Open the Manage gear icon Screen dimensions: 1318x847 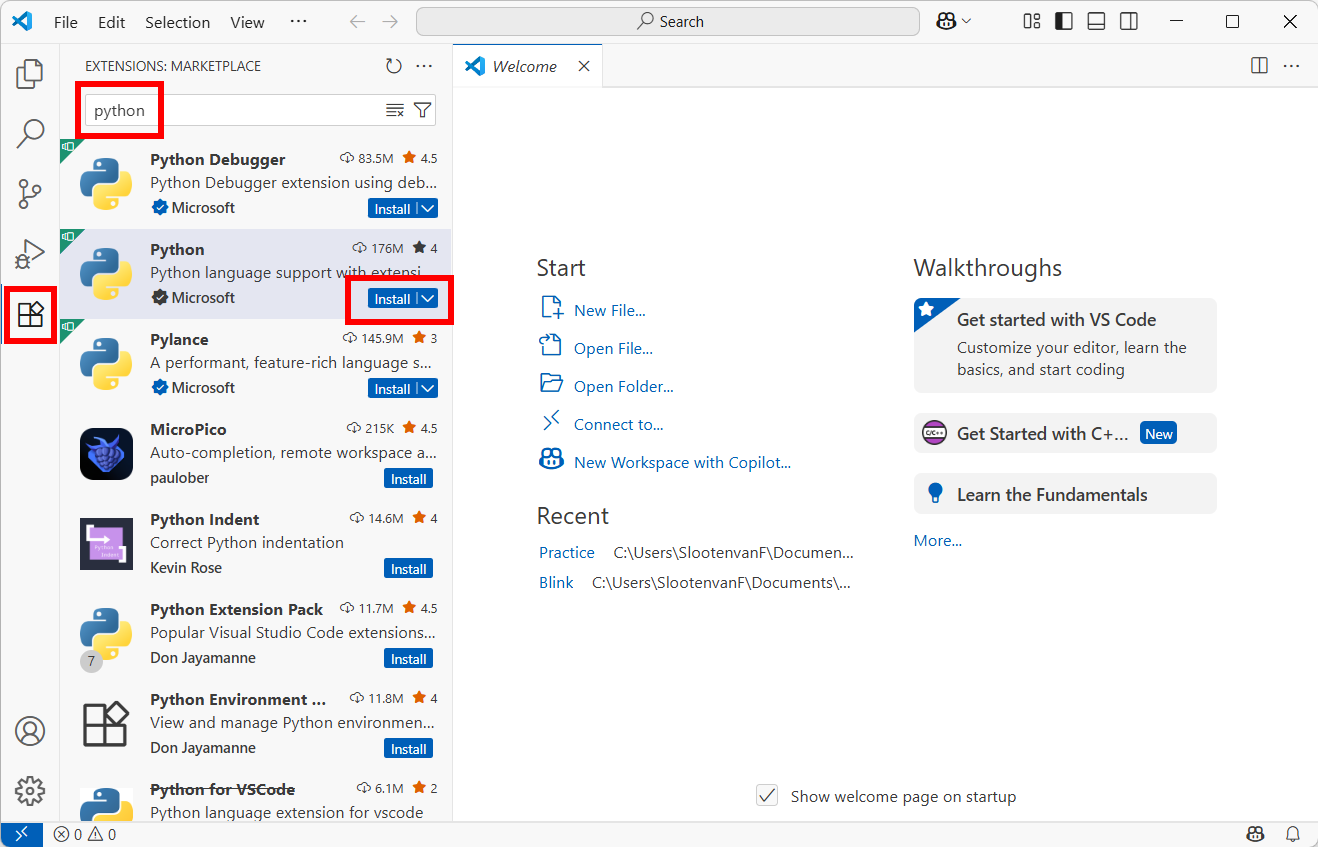click(30, 791)
